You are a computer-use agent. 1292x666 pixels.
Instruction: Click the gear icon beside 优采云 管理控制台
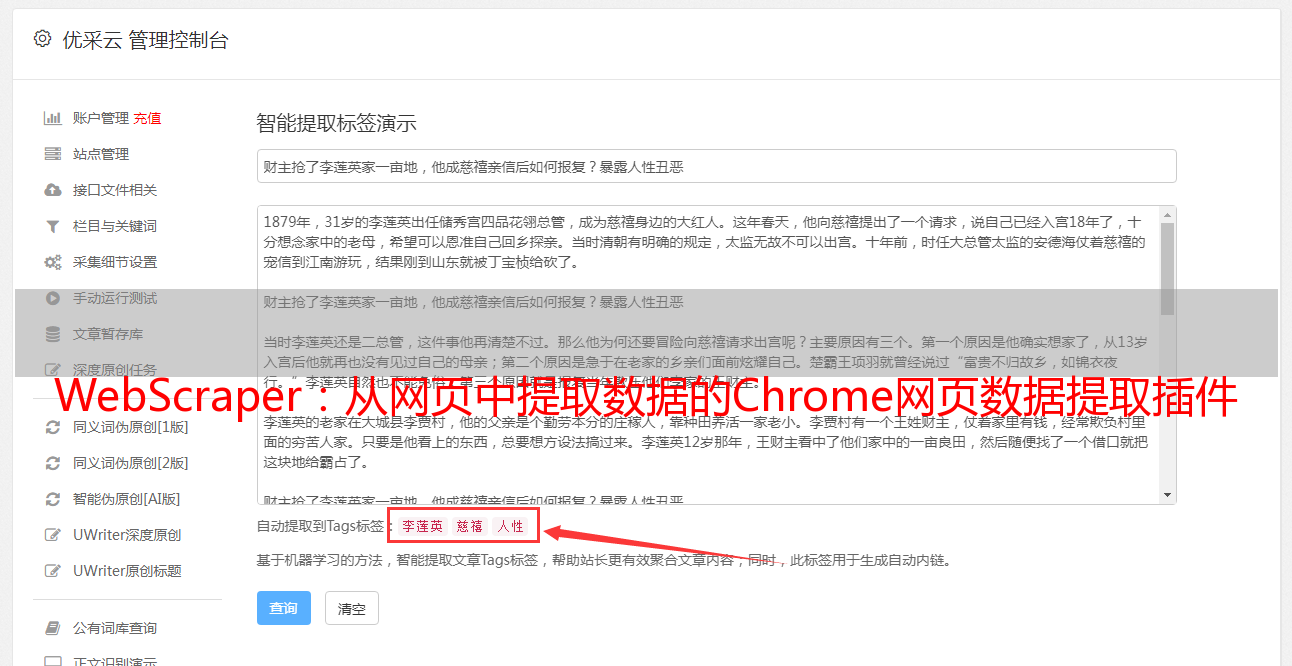[42, 39]
